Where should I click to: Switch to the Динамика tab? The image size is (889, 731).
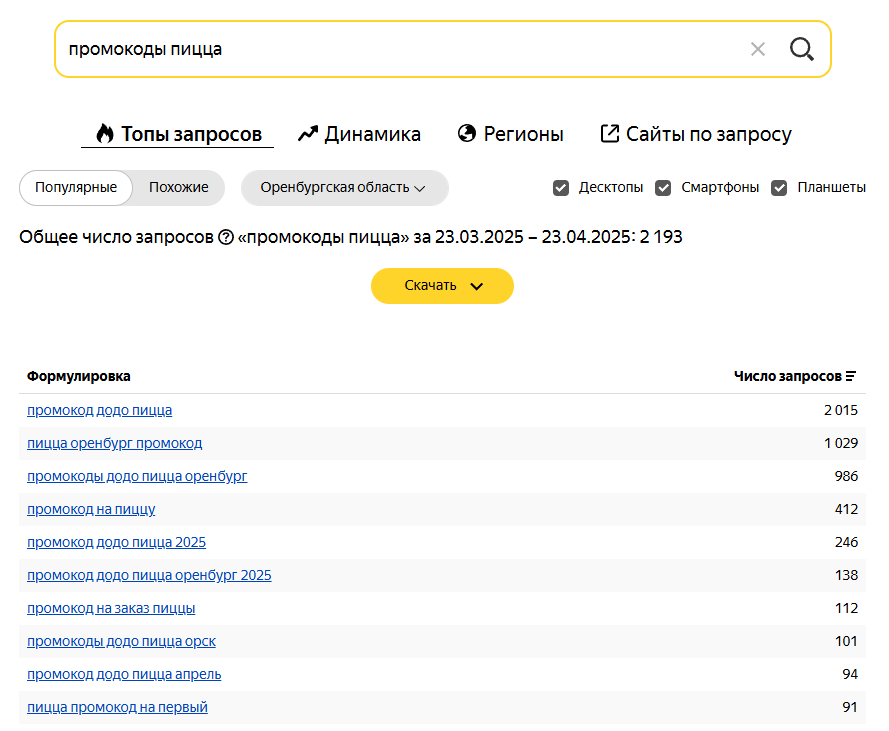[x=359, y=134]
